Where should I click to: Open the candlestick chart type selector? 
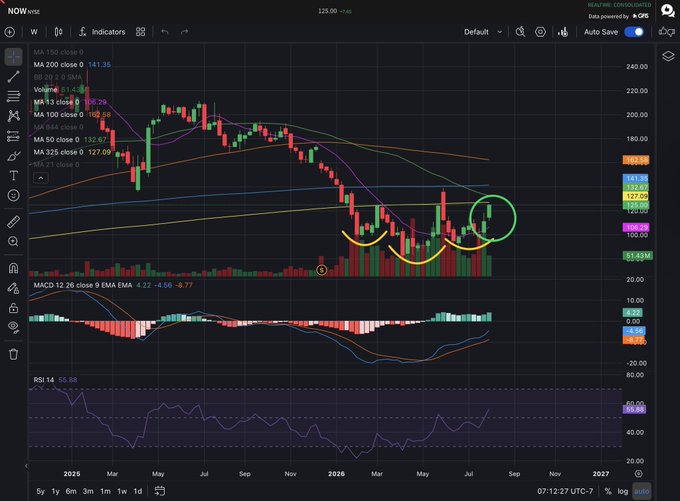[x=59, y=32]
